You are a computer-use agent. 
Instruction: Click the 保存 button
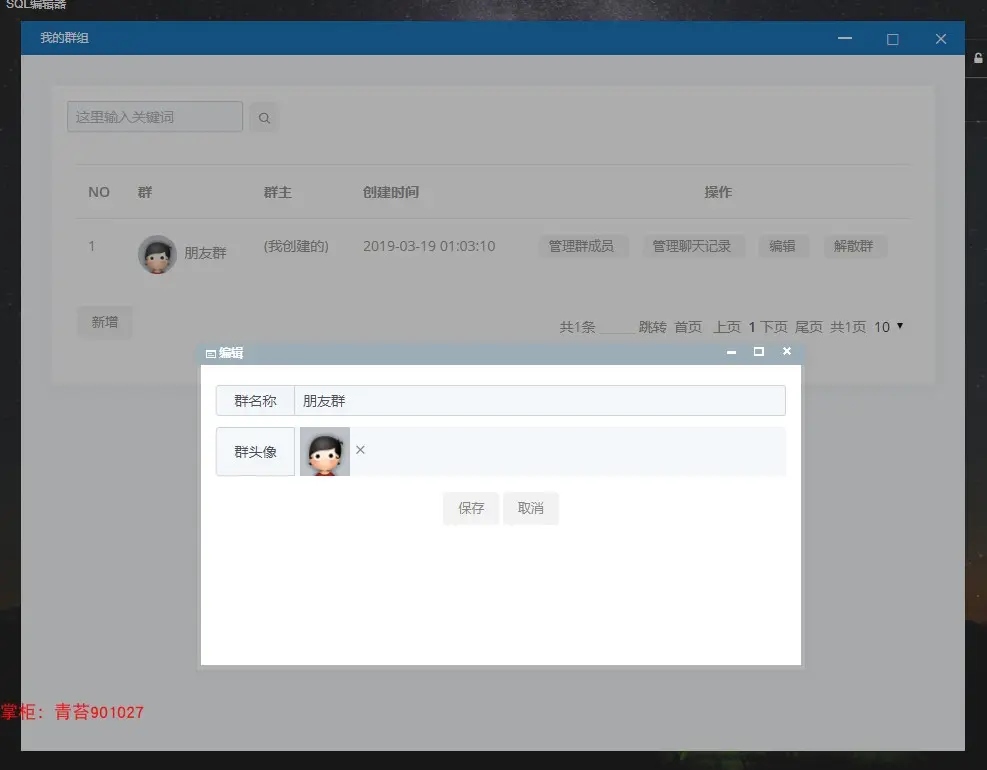(471, 508)
